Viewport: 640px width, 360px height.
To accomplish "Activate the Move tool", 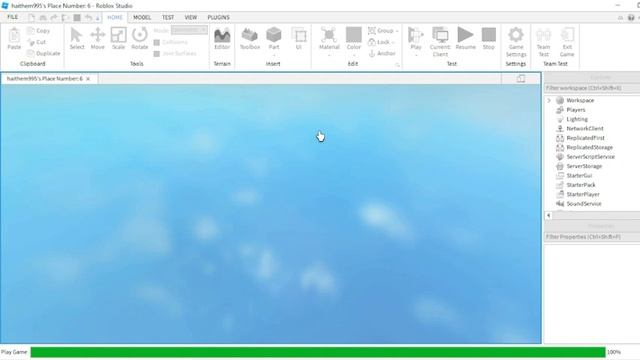I will point(98,38).
